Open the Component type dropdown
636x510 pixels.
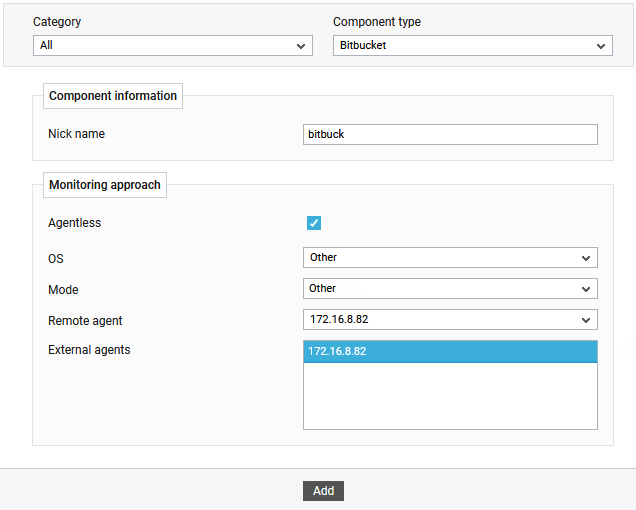tap(473, 45)
